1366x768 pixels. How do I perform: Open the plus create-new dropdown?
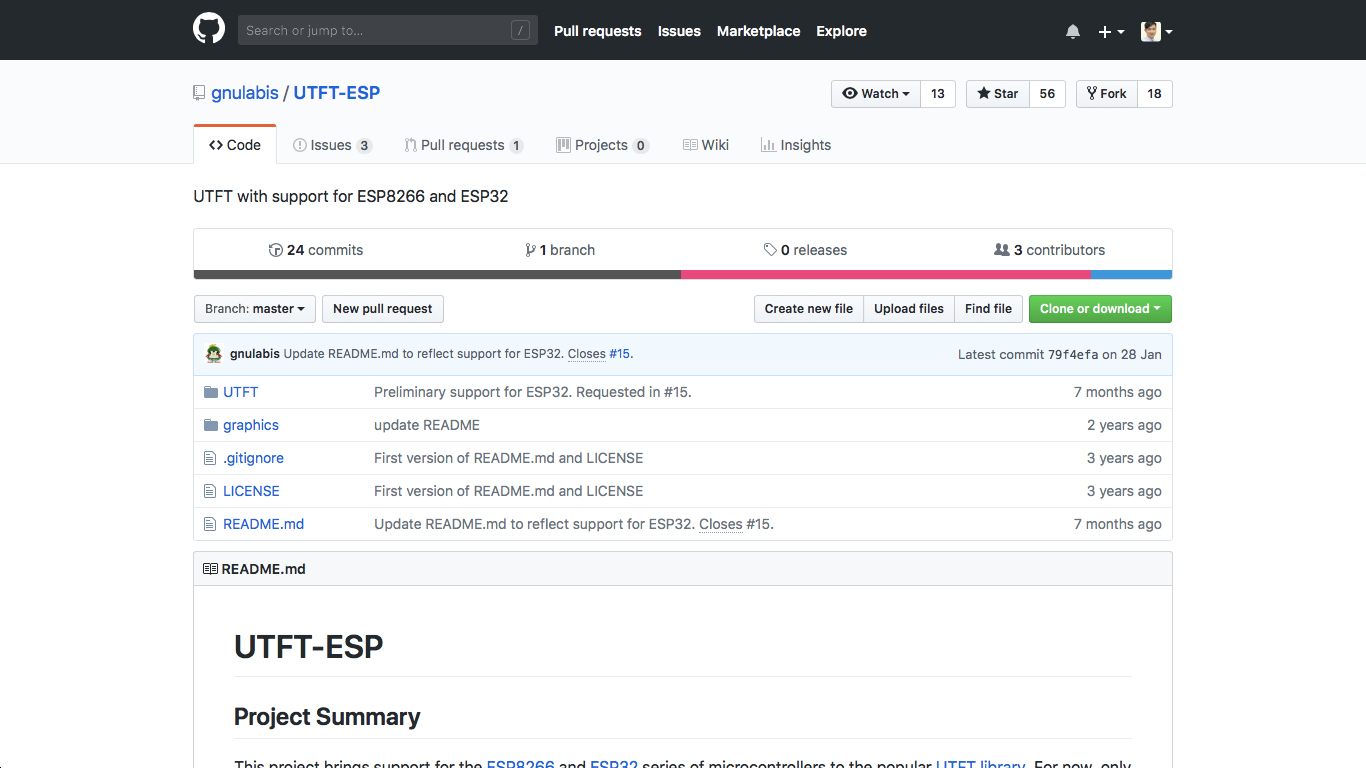[x=1111, y=32]
